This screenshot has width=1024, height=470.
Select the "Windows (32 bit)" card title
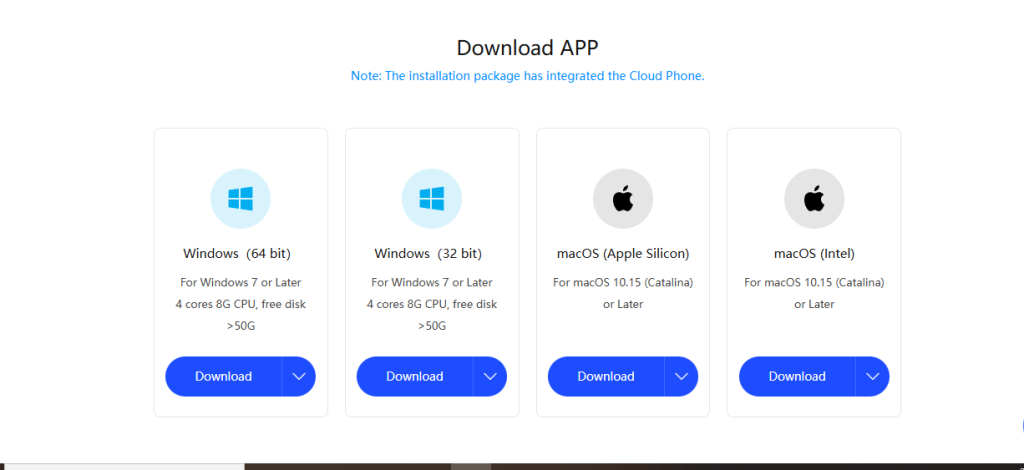(x=428, y=253)
